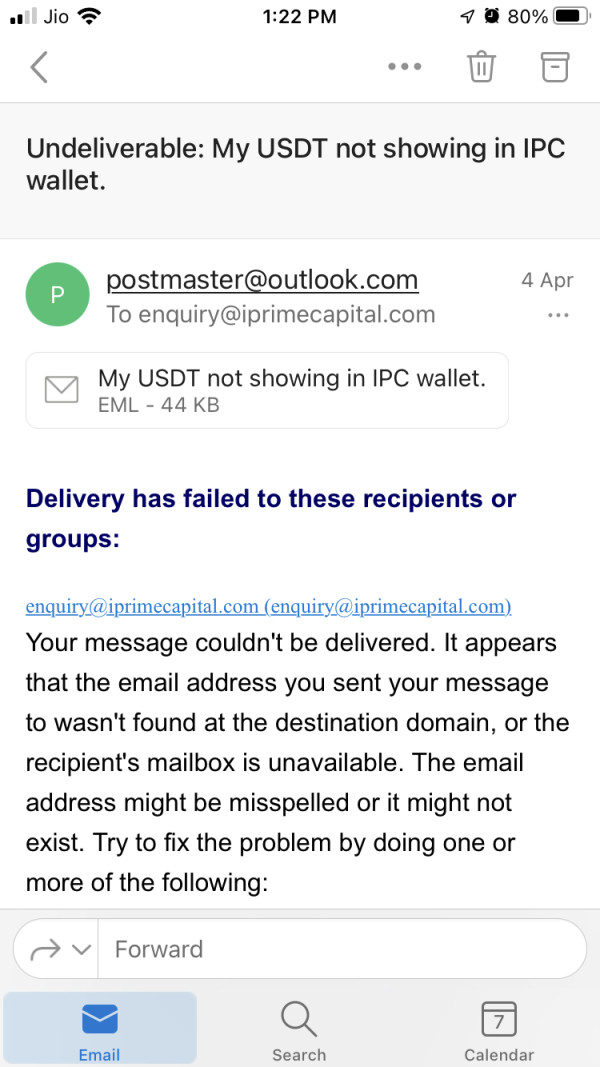The height and width of the screenshot is (1067, 600).
Task: Tap the Forward input field
Action: 340,949
